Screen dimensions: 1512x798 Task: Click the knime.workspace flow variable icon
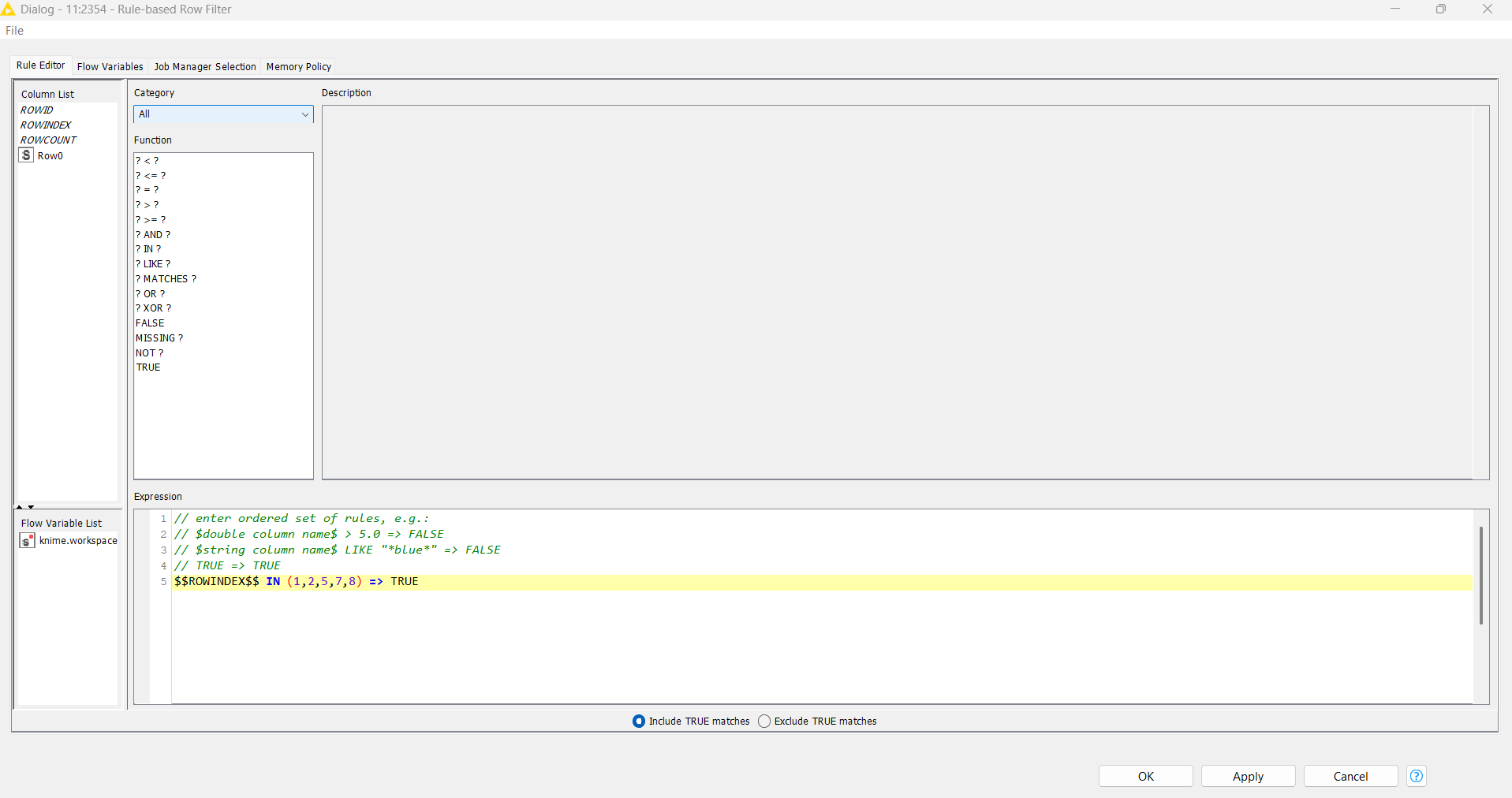click(27, 540)
